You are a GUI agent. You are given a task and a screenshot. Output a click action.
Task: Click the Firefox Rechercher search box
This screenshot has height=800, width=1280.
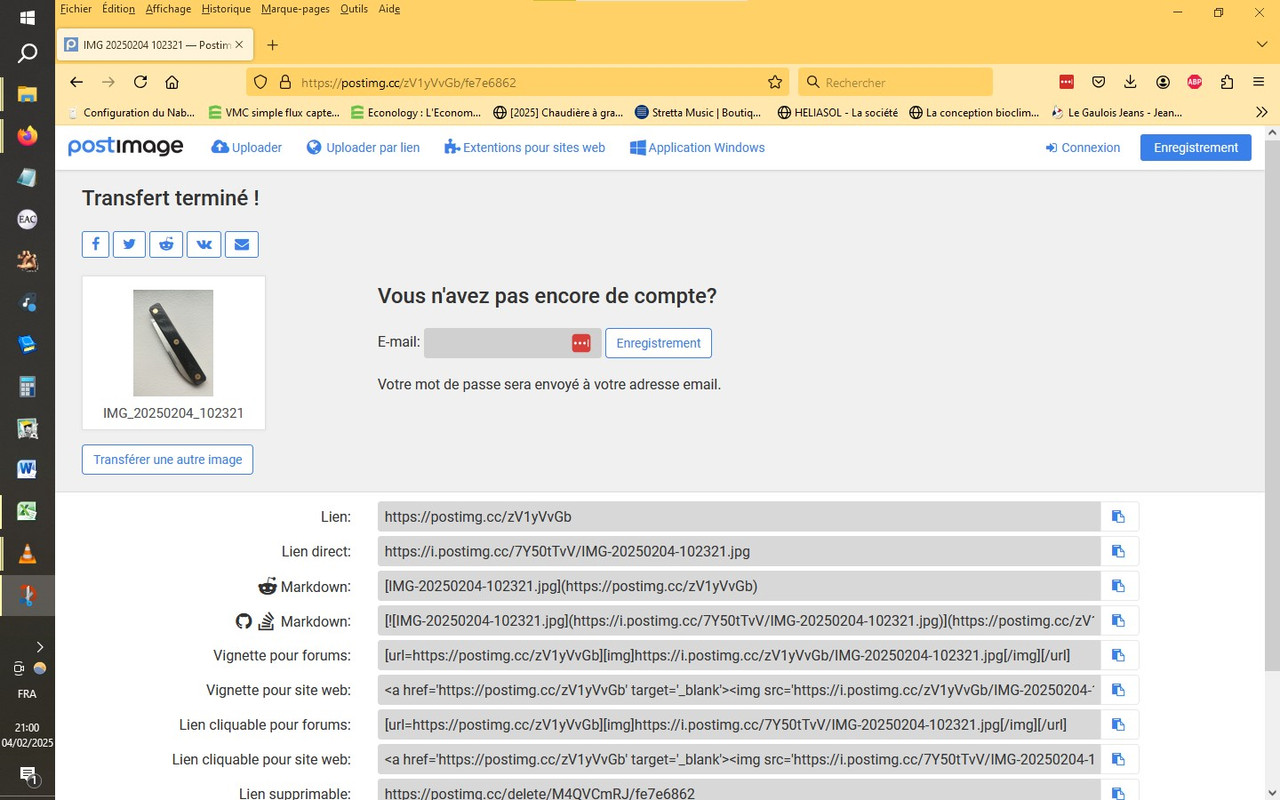(x=895, y=82)
